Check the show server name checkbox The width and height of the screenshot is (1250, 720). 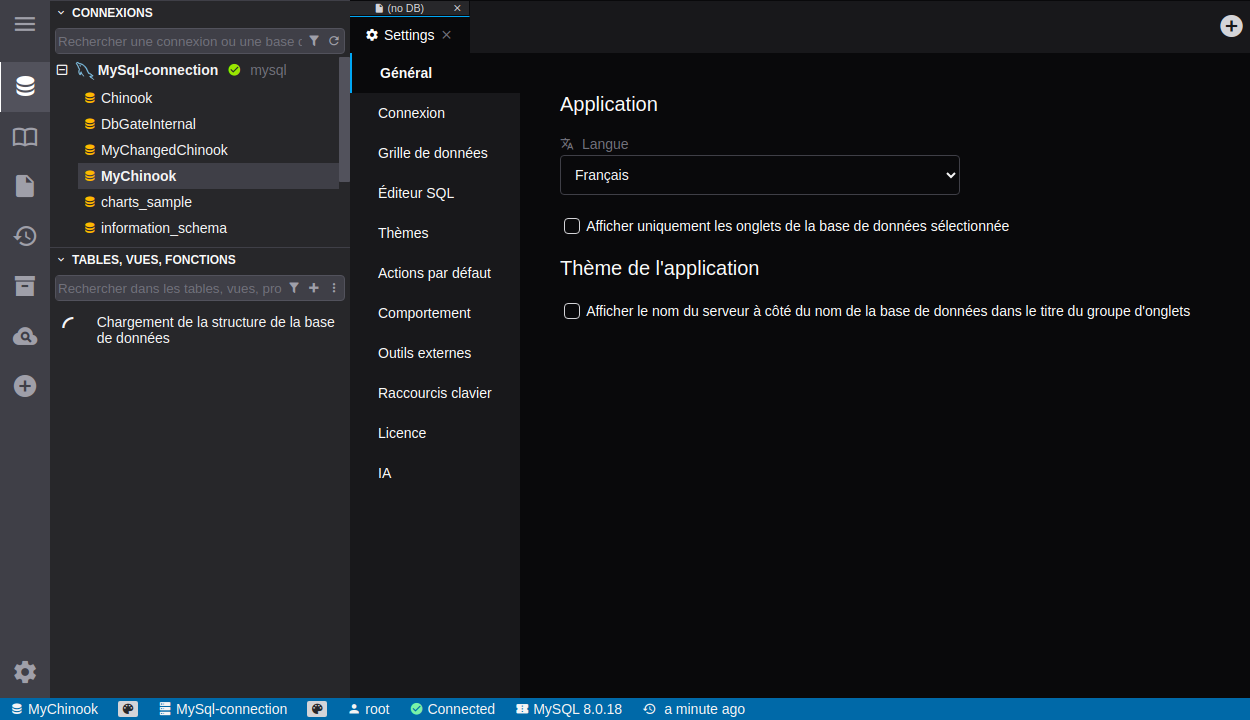click(572, 311)
